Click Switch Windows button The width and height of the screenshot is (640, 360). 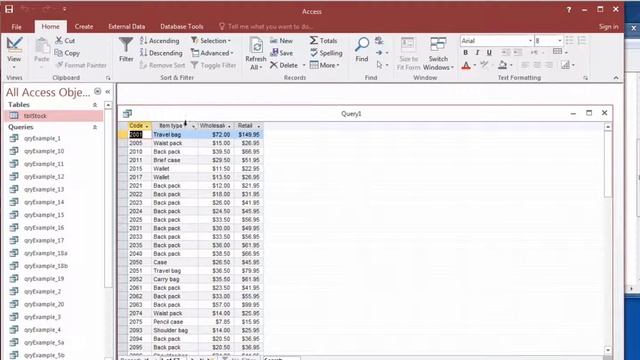pyautogui.click(x=438, y=53)
